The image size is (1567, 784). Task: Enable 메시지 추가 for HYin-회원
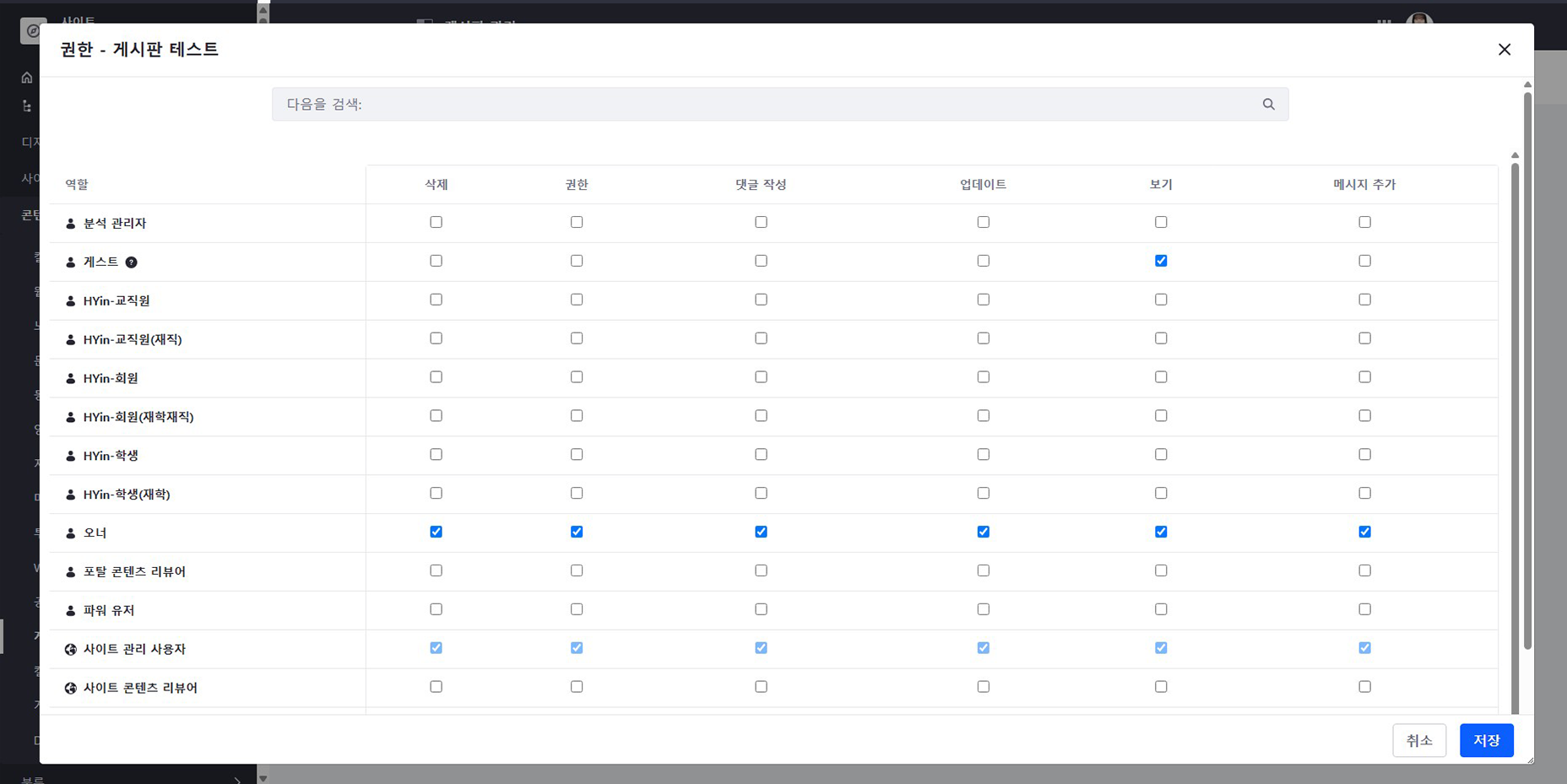(x=1364, y=377)
